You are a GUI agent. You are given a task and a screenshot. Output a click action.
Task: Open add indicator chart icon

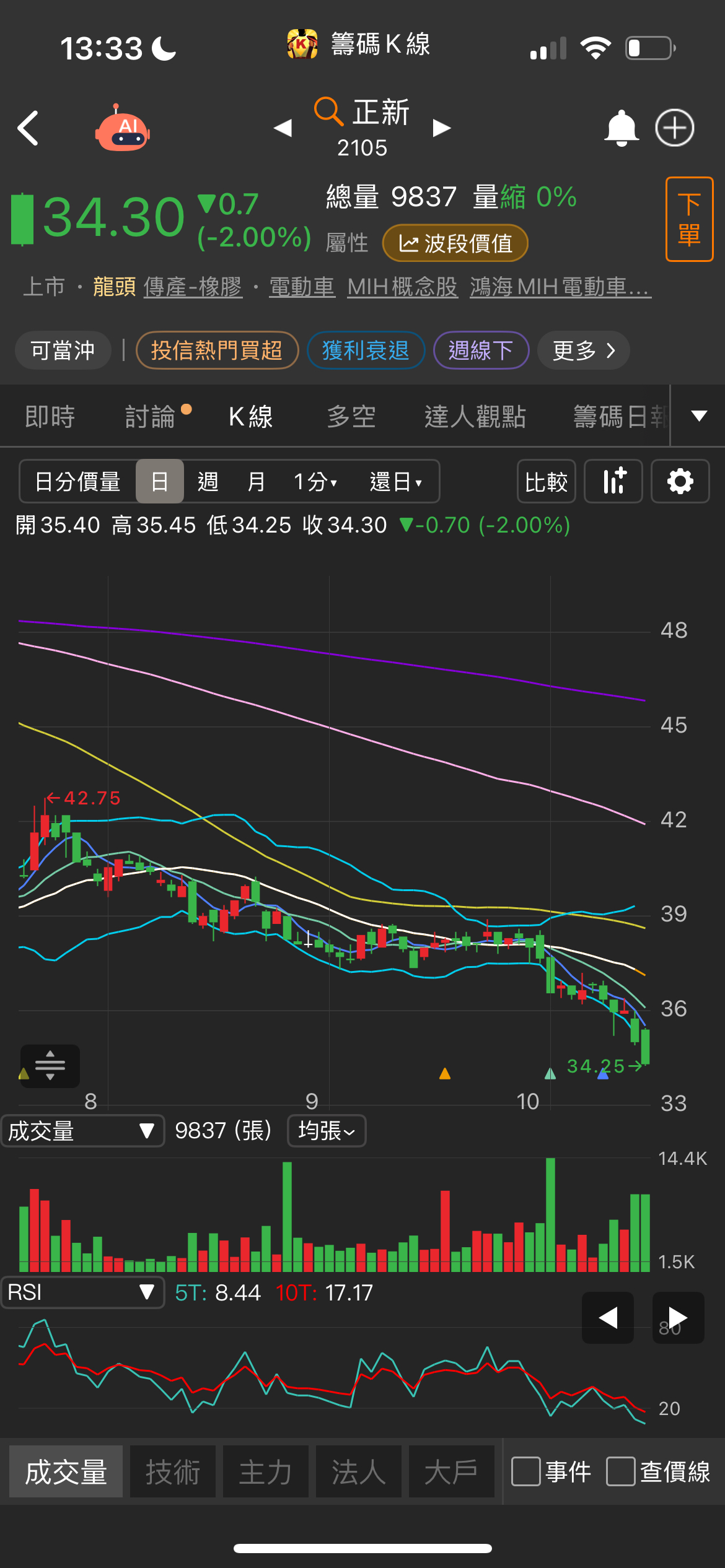[x=613, y=481]
